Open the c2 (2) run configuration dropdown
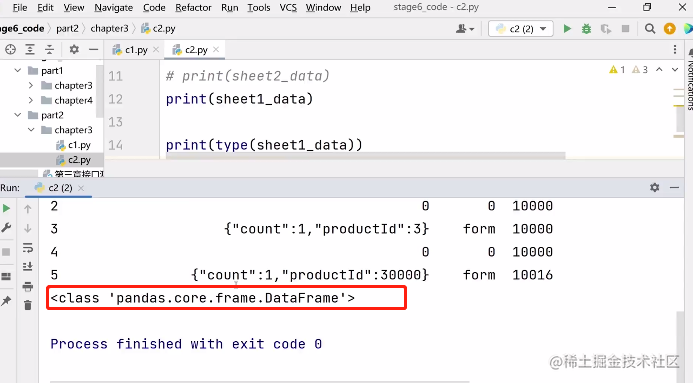Image resolution: width=693 pixels, height=383 pixels. (521, 29)
